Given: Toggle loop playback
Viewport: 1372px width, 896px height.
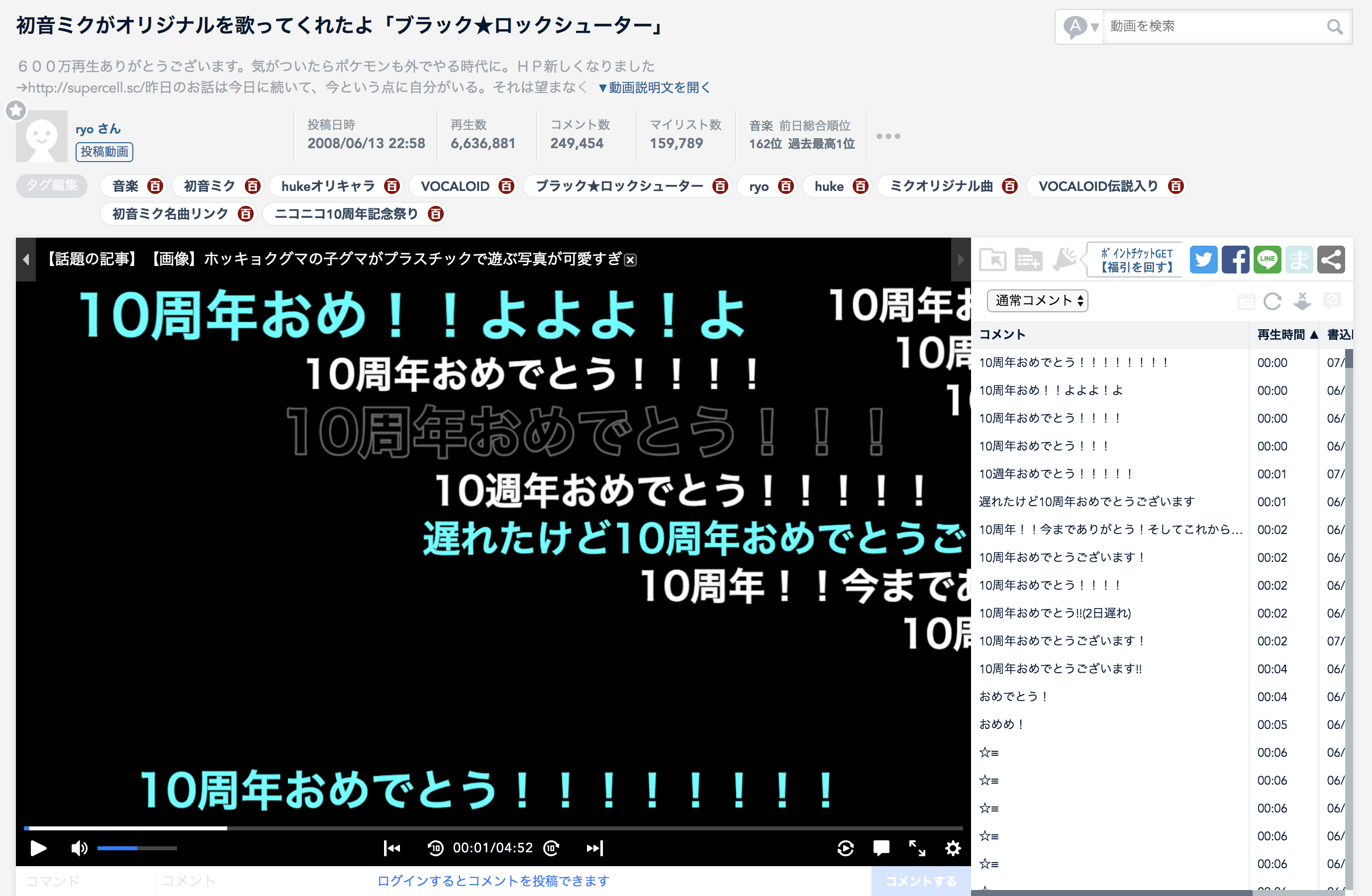Looking at the screenshot, I should click(x=845, y=848).
